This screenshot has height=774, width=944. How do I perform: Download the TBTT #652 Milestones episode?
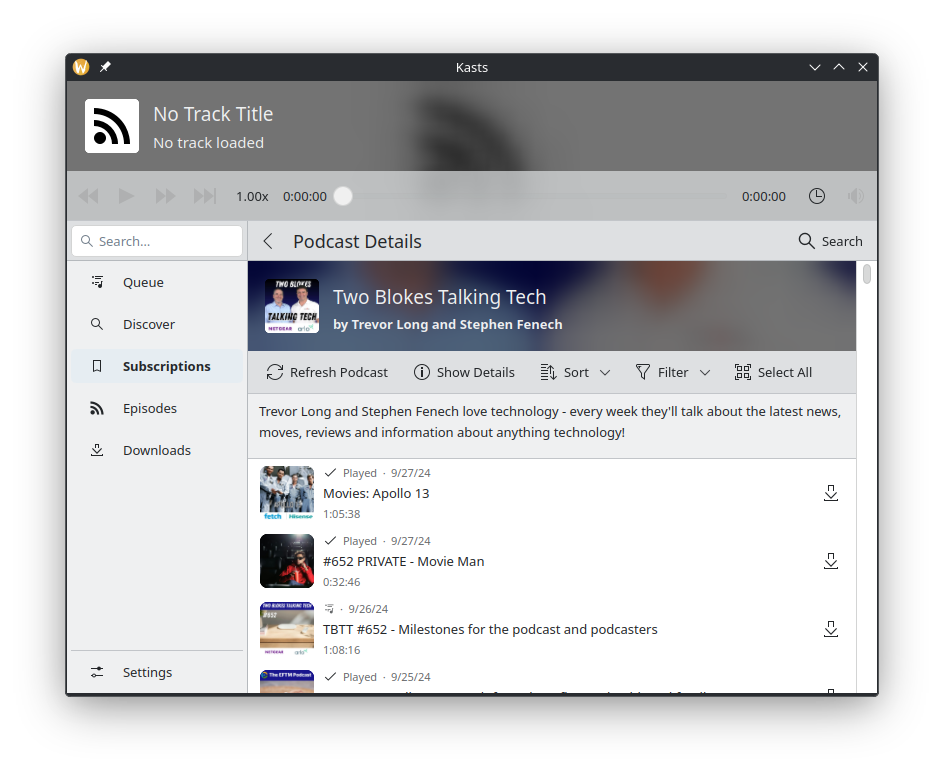click(831, 629)
